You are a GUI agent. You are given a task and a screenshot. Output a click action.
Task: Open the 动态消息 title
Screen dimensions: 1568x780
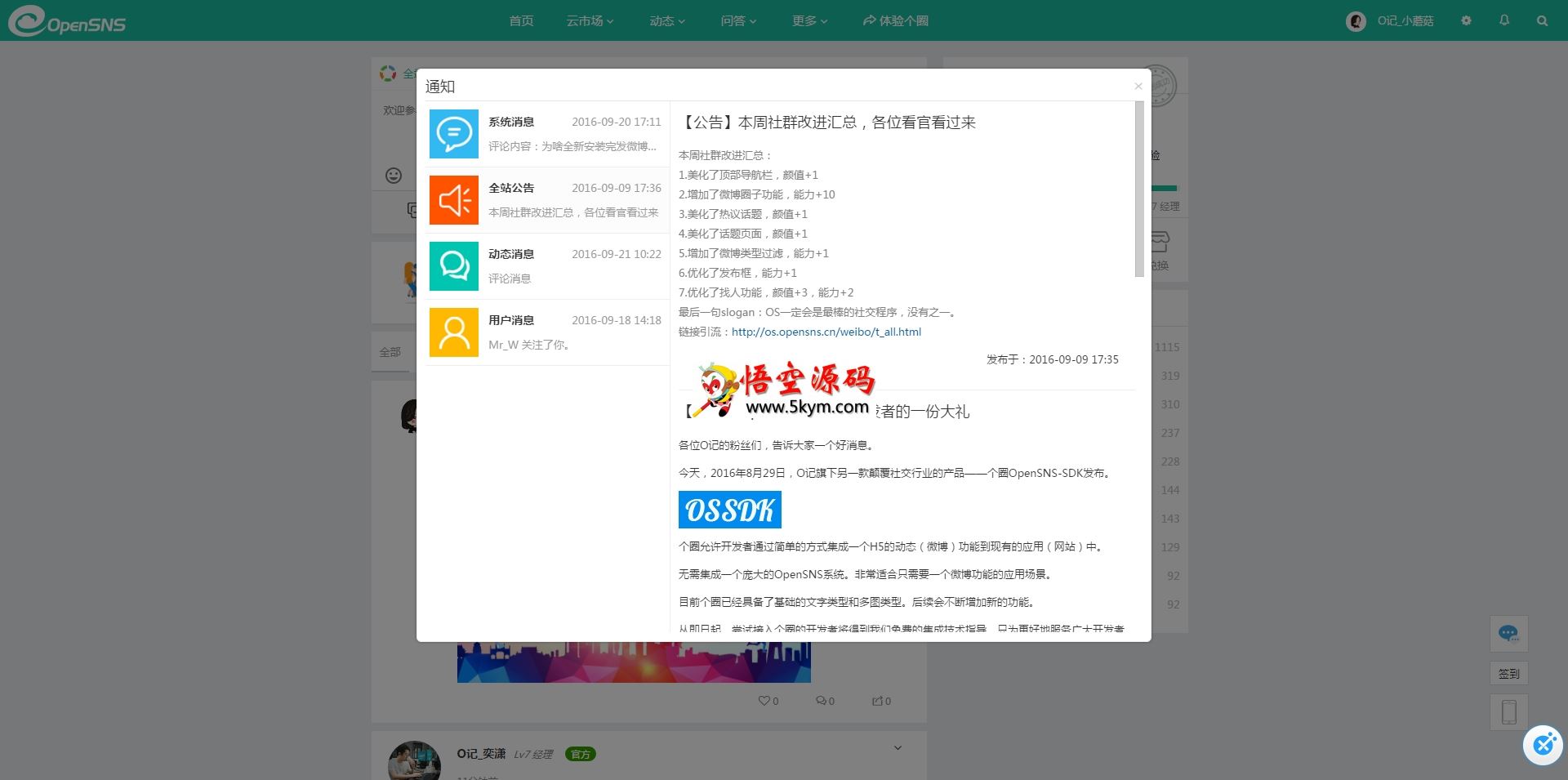[x=511, y=254]
